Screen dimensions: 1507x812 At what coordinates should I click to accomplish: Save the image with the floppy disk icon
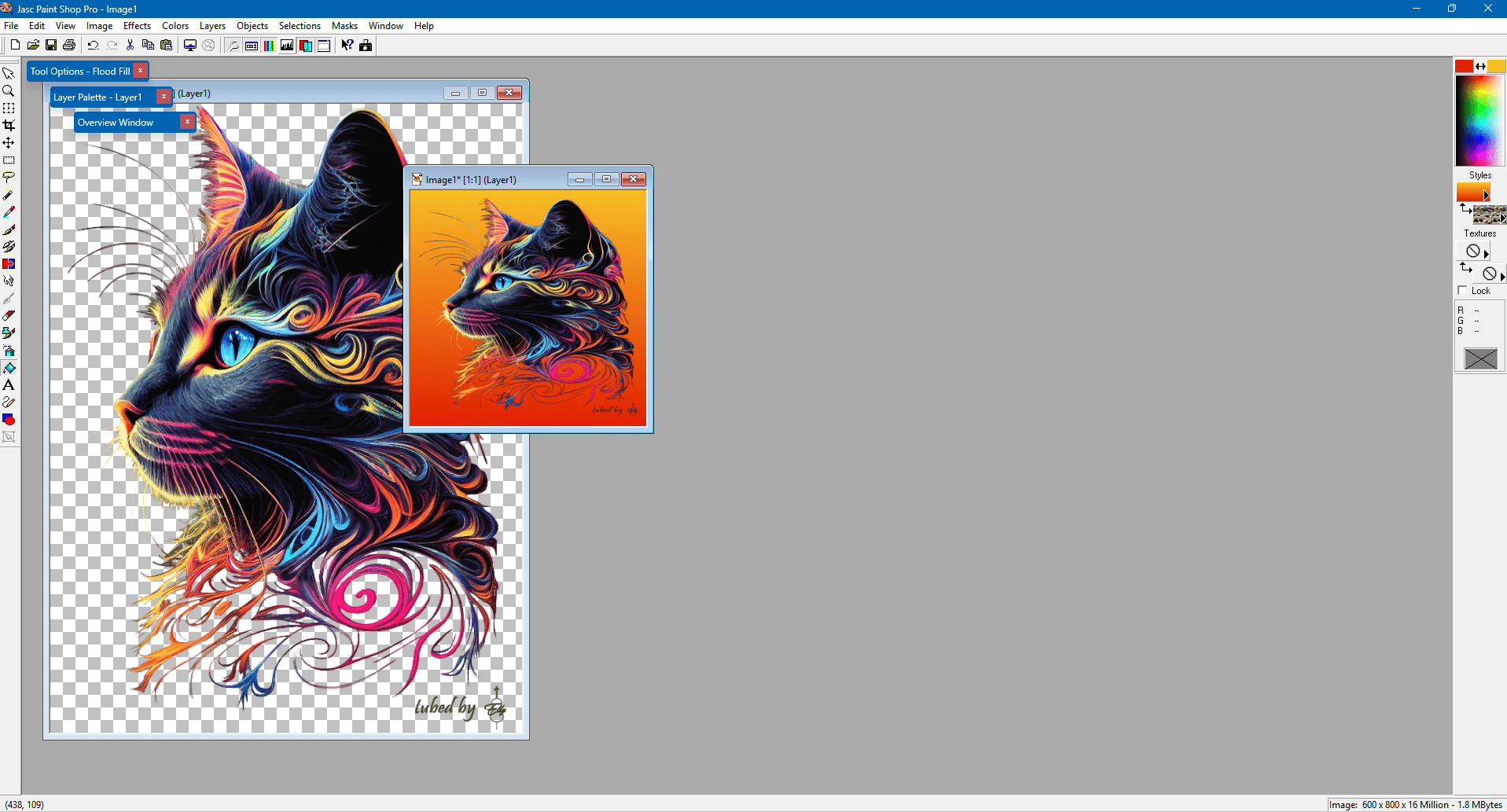[x=51, y=46]
